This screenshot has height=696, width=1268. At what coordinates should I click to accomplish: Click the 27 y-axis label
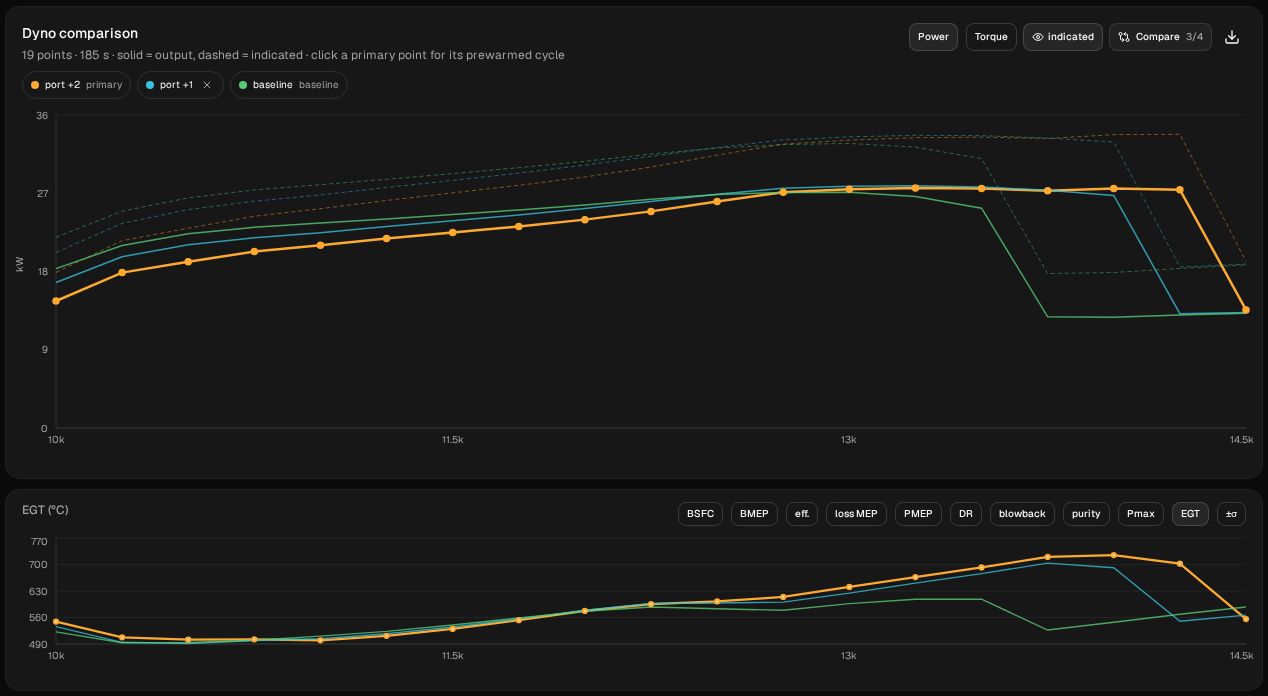coord(42,193)
